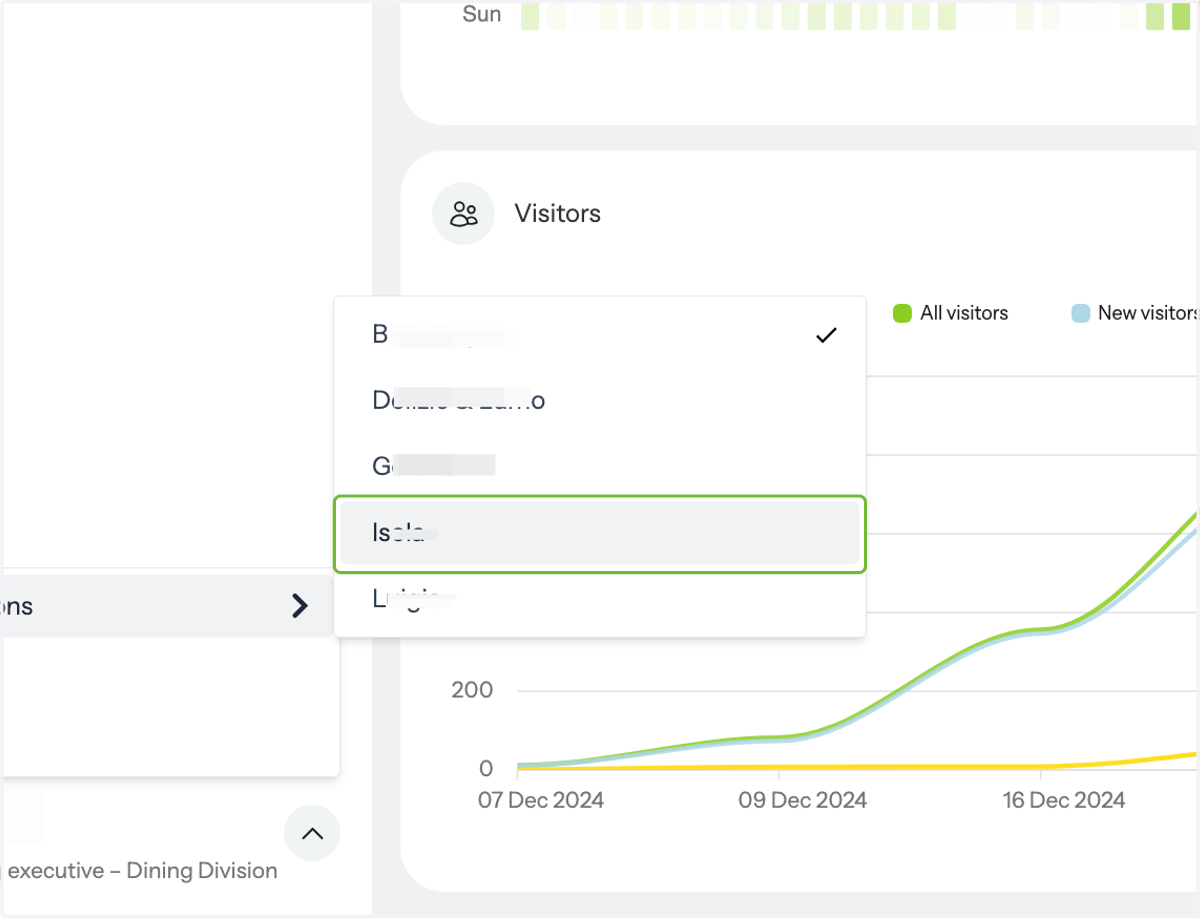This screenshot has height=918, width=1200.
Task: Click the checkmark beside the first option
Action: tap(826, 335)
